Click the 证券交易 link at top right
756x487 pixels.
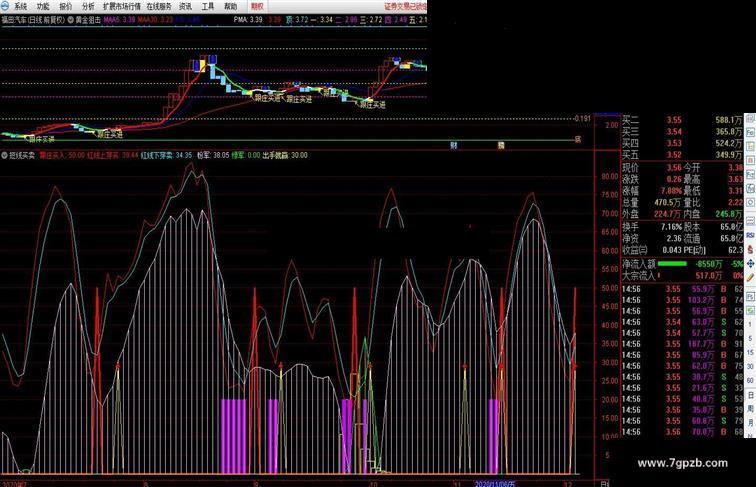405,6
